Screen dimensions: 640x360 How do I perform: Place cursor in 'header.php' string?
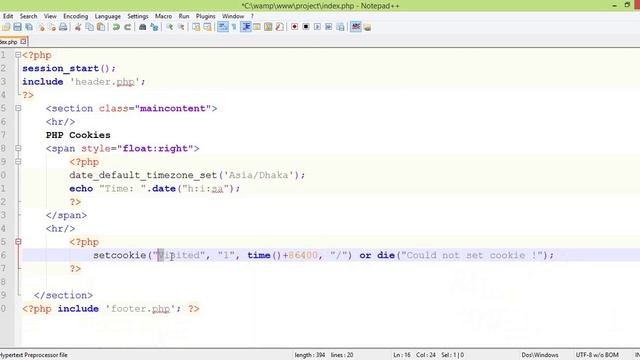[x=105, y=82]
